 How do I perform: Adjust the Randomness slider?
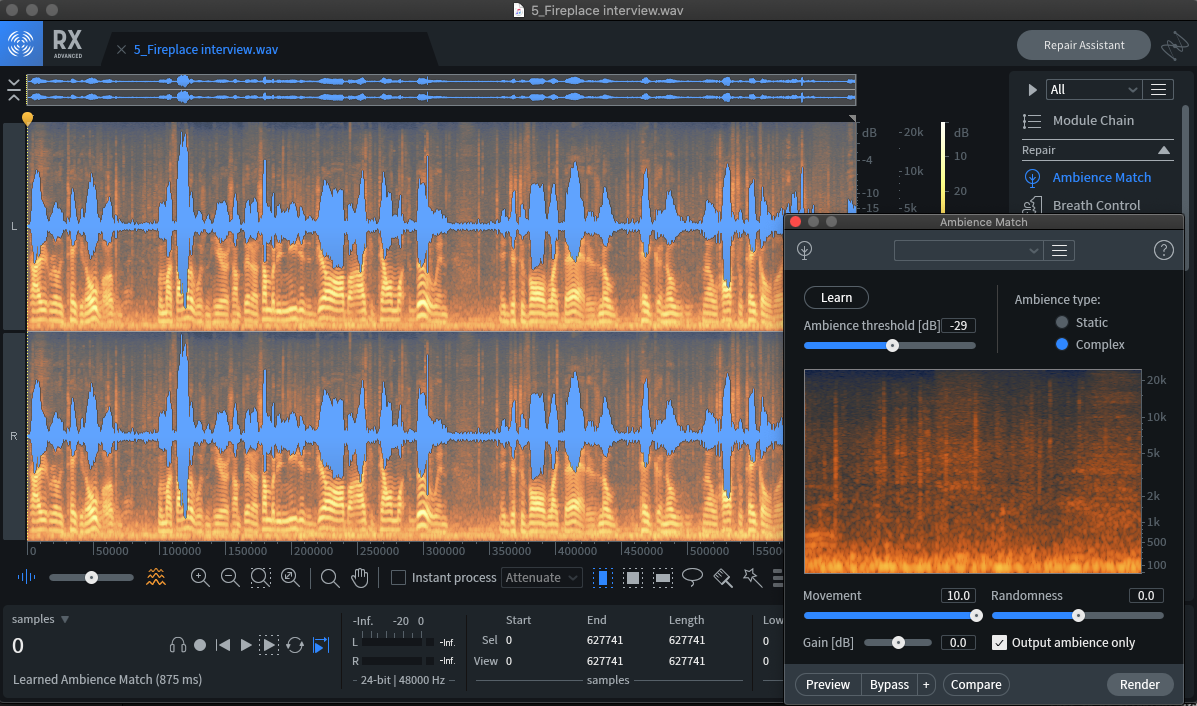pyautogui.click(x=1078, y=615)
